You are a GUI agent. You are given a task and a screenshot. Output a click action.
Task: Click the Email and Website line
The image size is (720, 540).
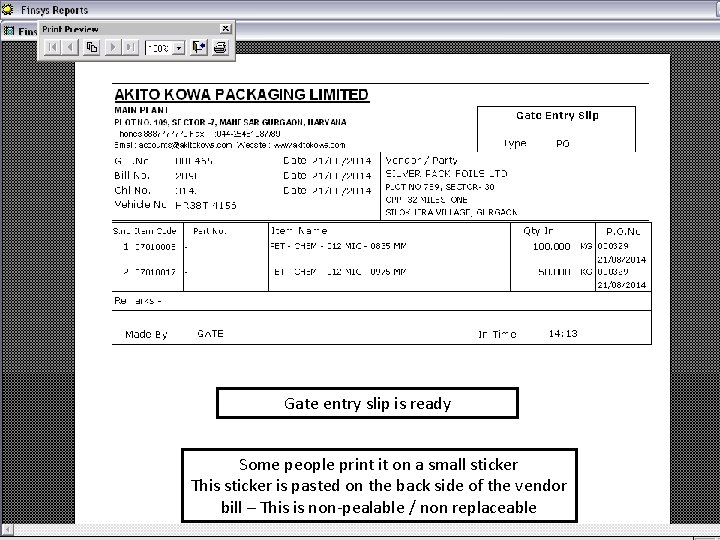[230, 145]
